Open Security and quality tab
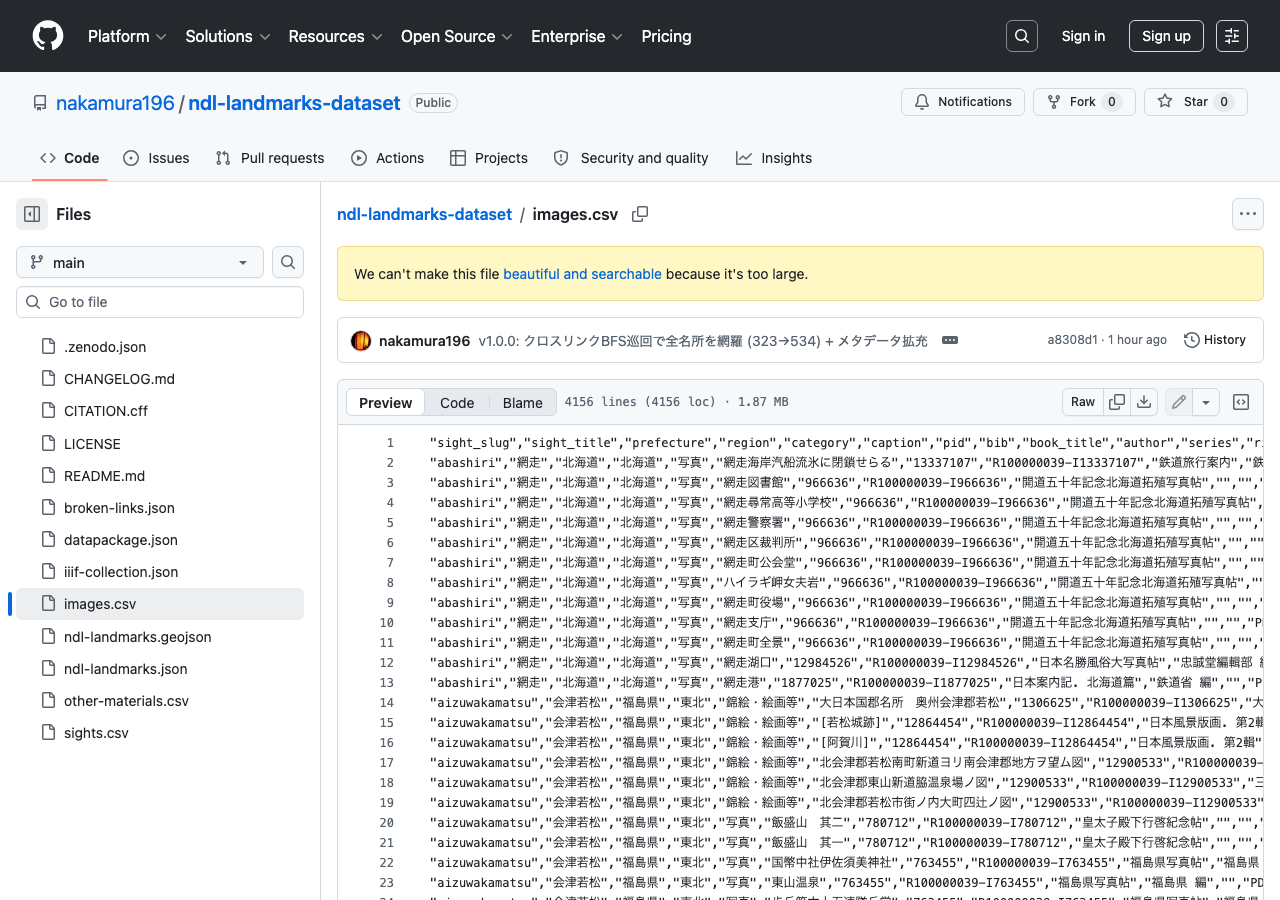 click(x=631, y=158)
